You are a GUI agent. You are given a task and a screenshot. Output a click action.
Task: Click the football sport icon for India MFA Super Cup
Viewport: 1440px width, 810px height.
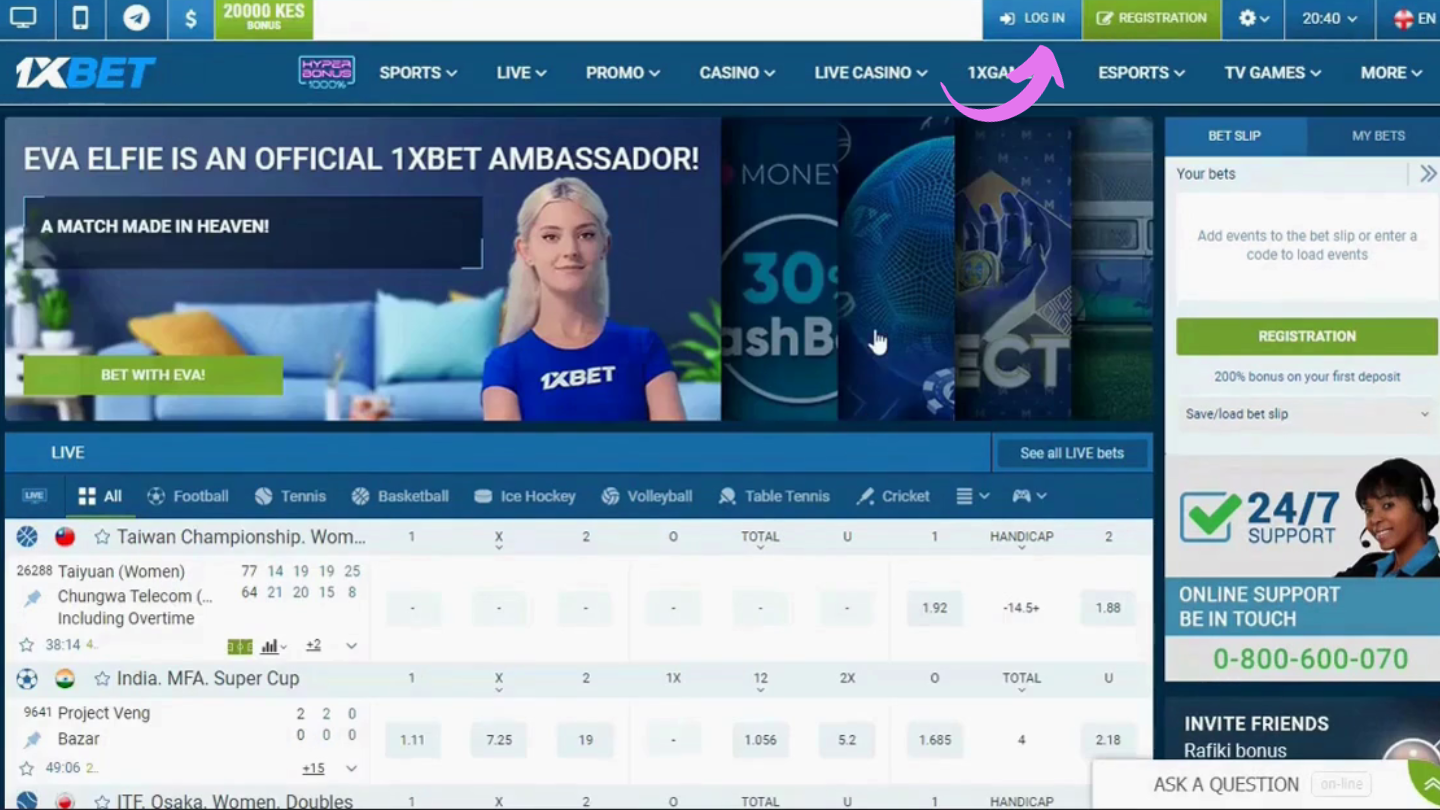pos(27,678)
